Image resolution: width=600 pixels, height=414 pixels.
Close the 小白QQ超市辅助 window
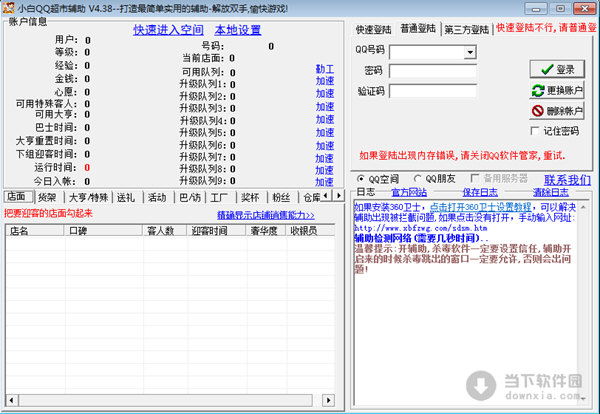[584, 8]
